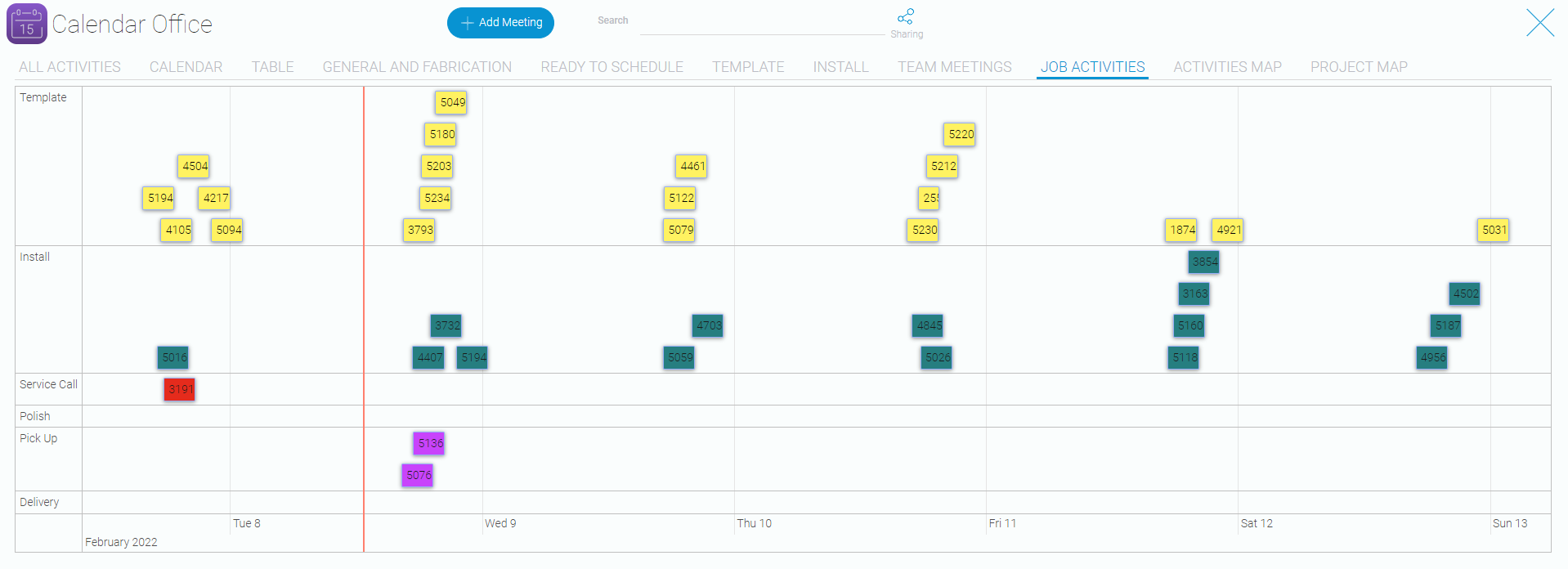Click purple pick up job 5076
The image size is (1568, 569).
[x=418, y=475]
